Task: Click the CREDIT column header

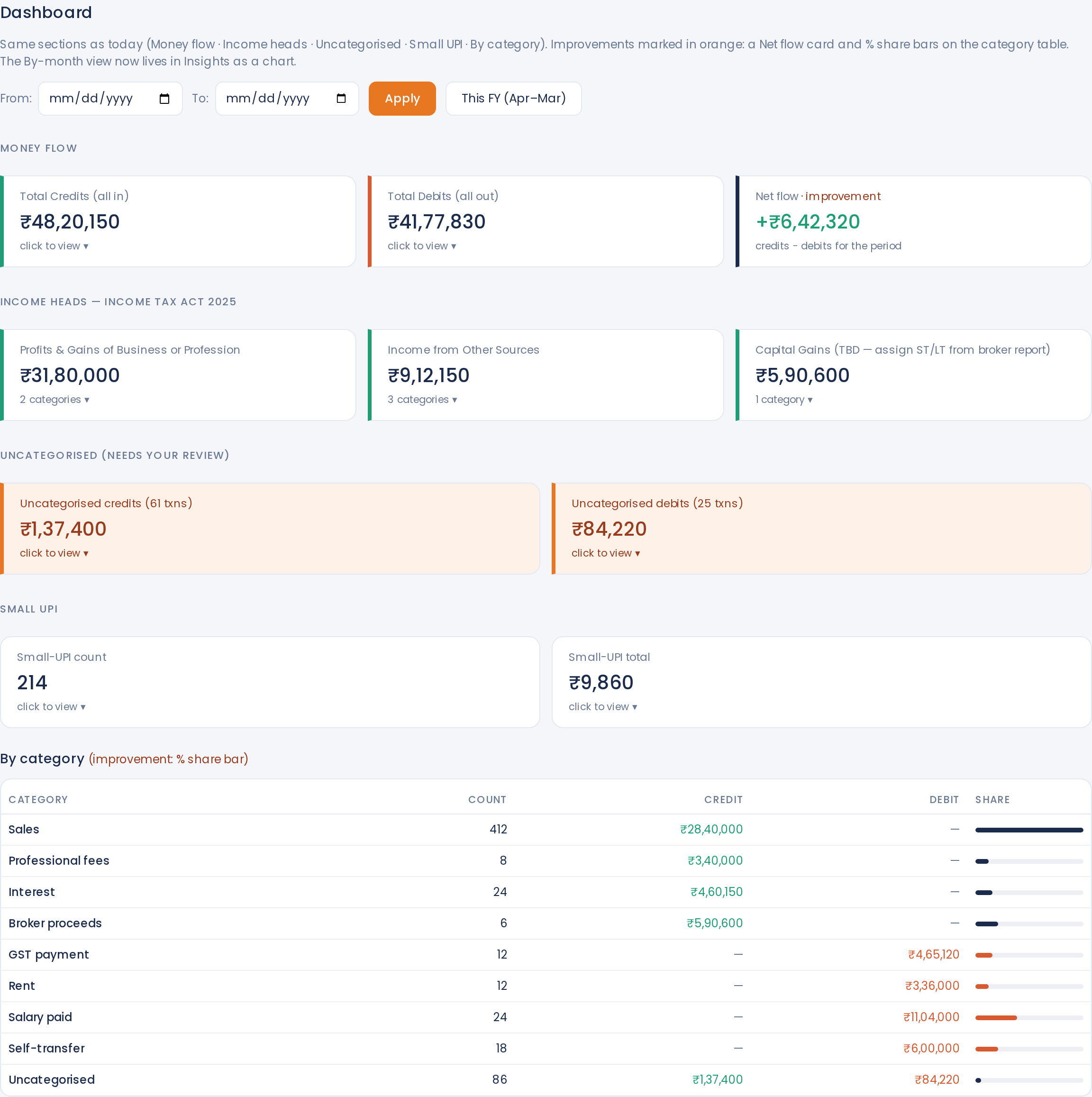Action: point(724,800)
